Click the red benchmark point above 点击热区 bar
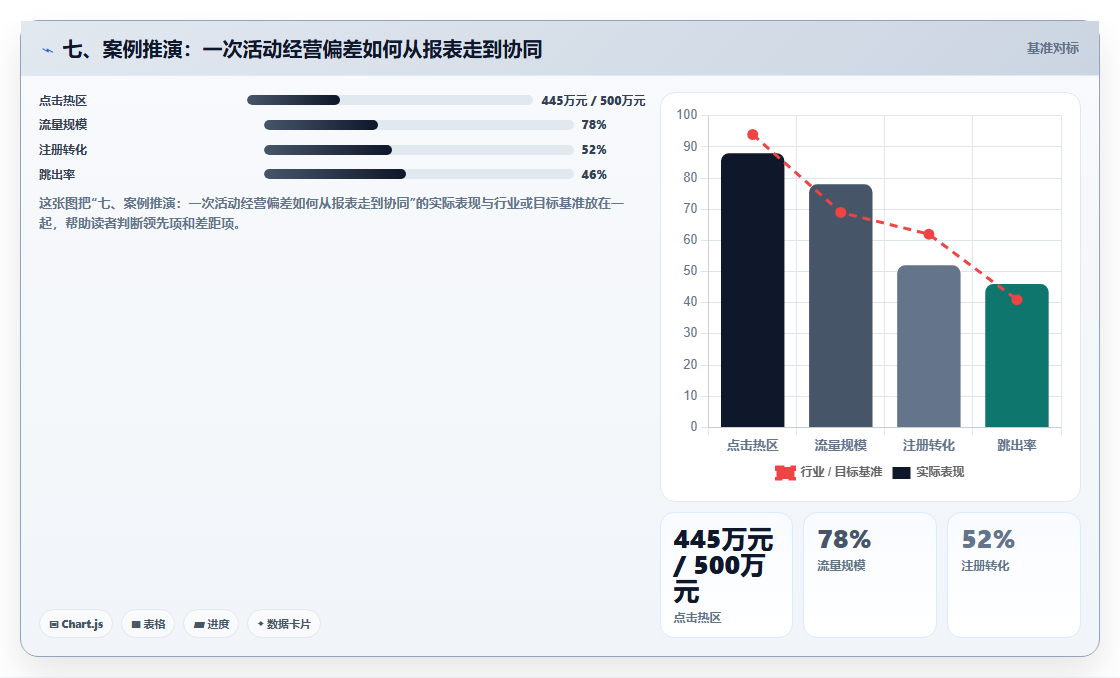The image size is (1120, 678). 753,135
